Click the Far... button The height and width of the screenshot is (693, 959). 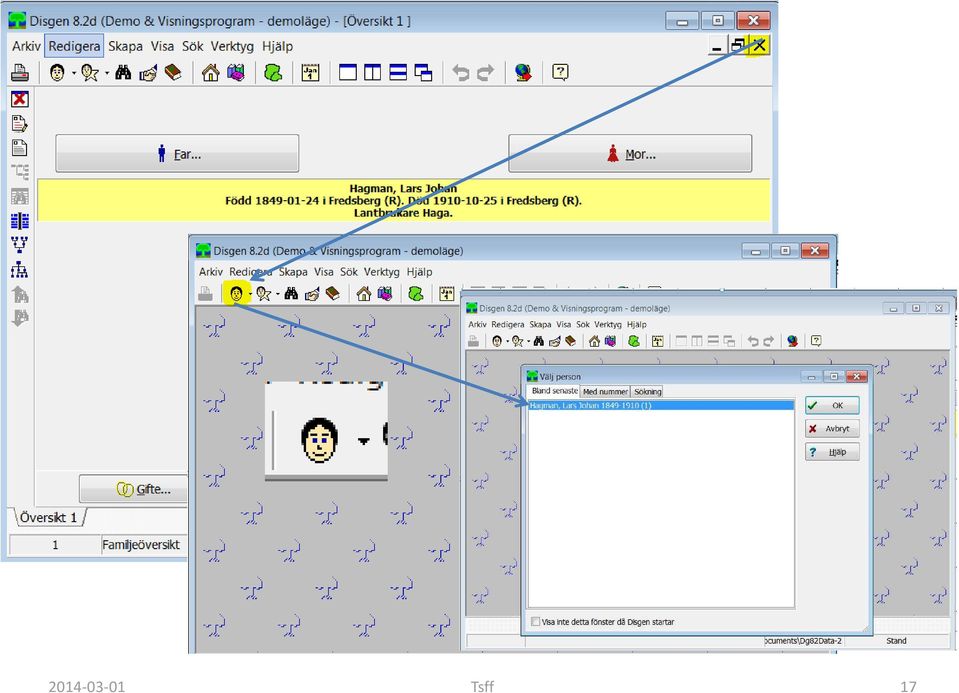(x=177, y=154)
